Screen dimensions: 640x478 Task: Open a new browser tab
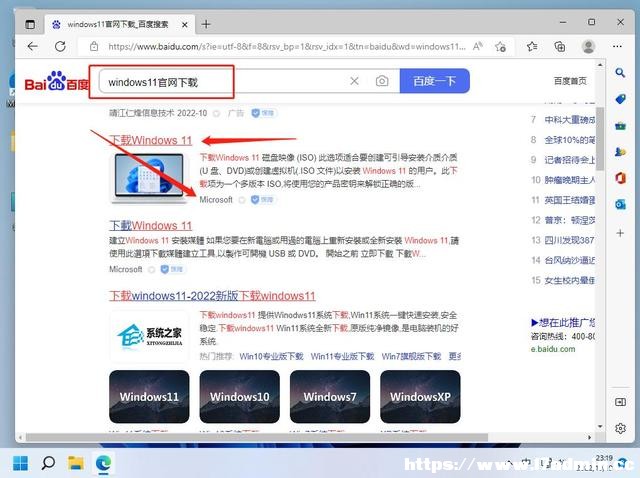pos(206,24)
